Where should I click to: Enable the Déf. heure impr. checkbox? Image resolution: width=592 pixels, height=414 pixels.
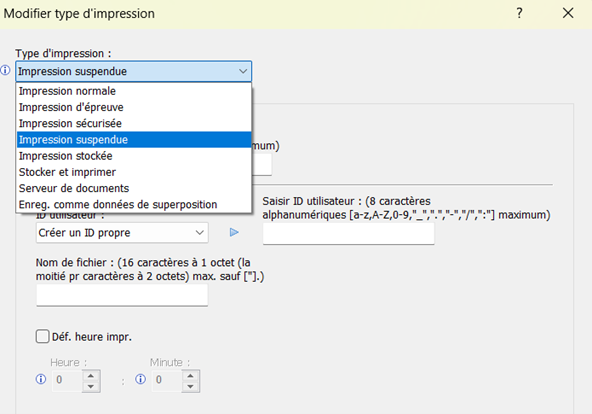[42, 336]
